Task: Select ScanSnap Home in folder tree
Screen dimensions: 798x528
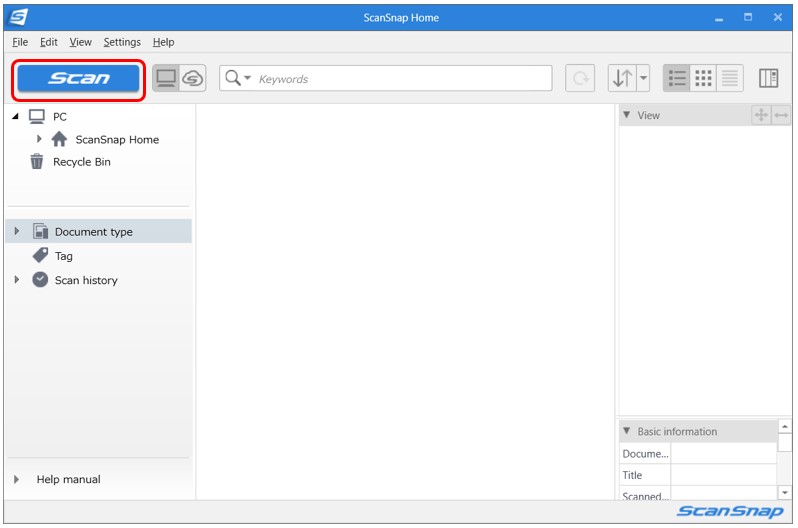Action: pyautogui.click(x=117, y=140)
